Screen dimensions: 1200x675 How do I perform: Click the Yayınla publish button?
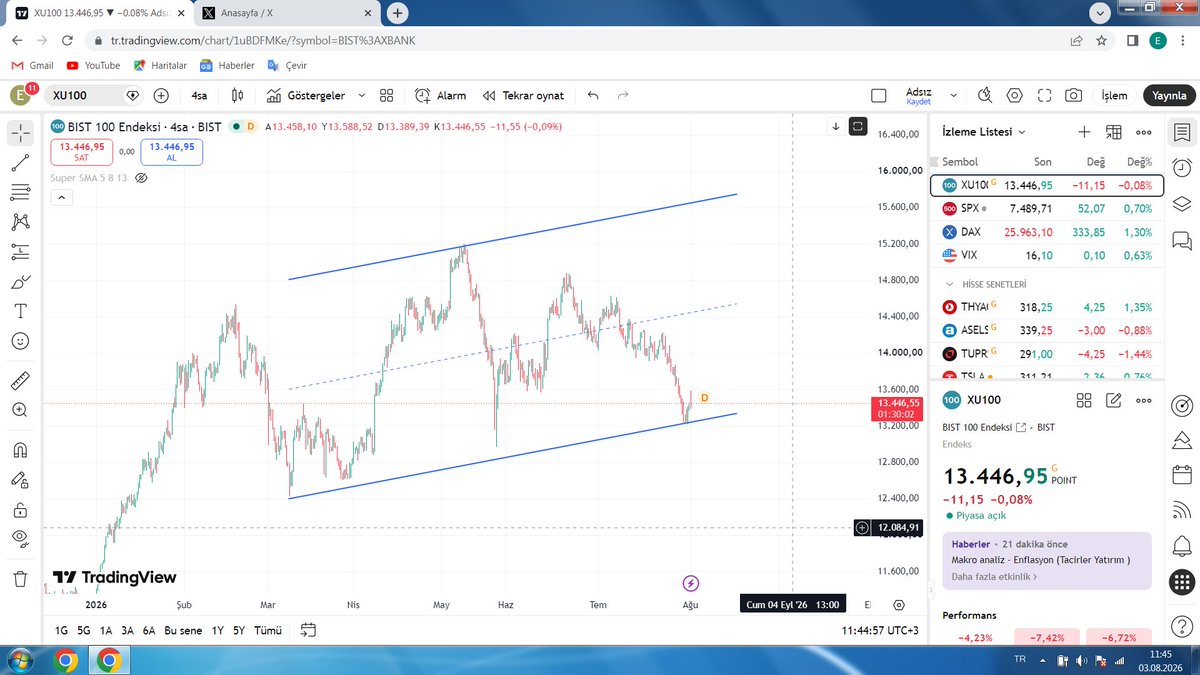tap(1169, 95)
